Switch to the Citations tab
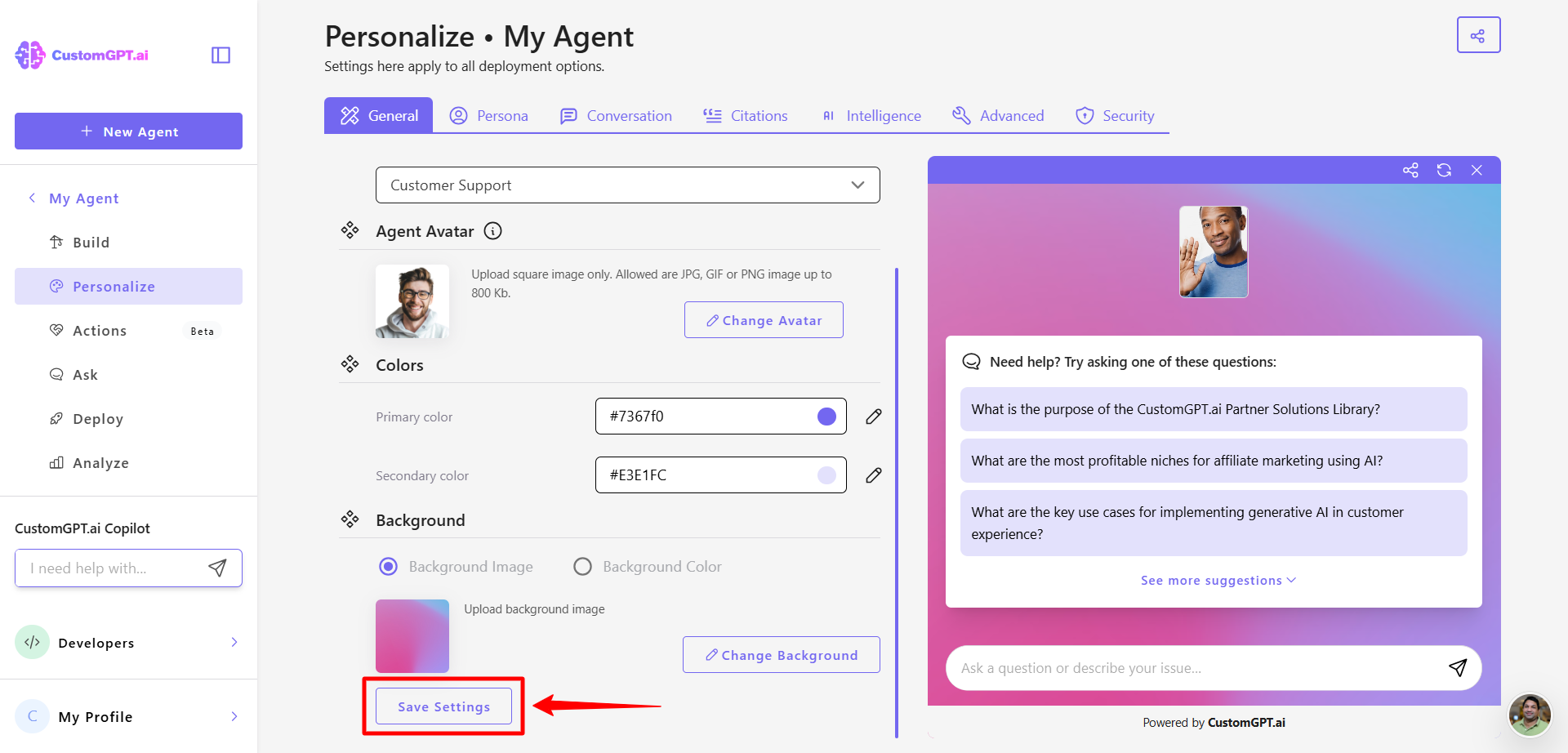This screenshot has width=1568, height=753. pyautogui.click(x=746, y=115)
